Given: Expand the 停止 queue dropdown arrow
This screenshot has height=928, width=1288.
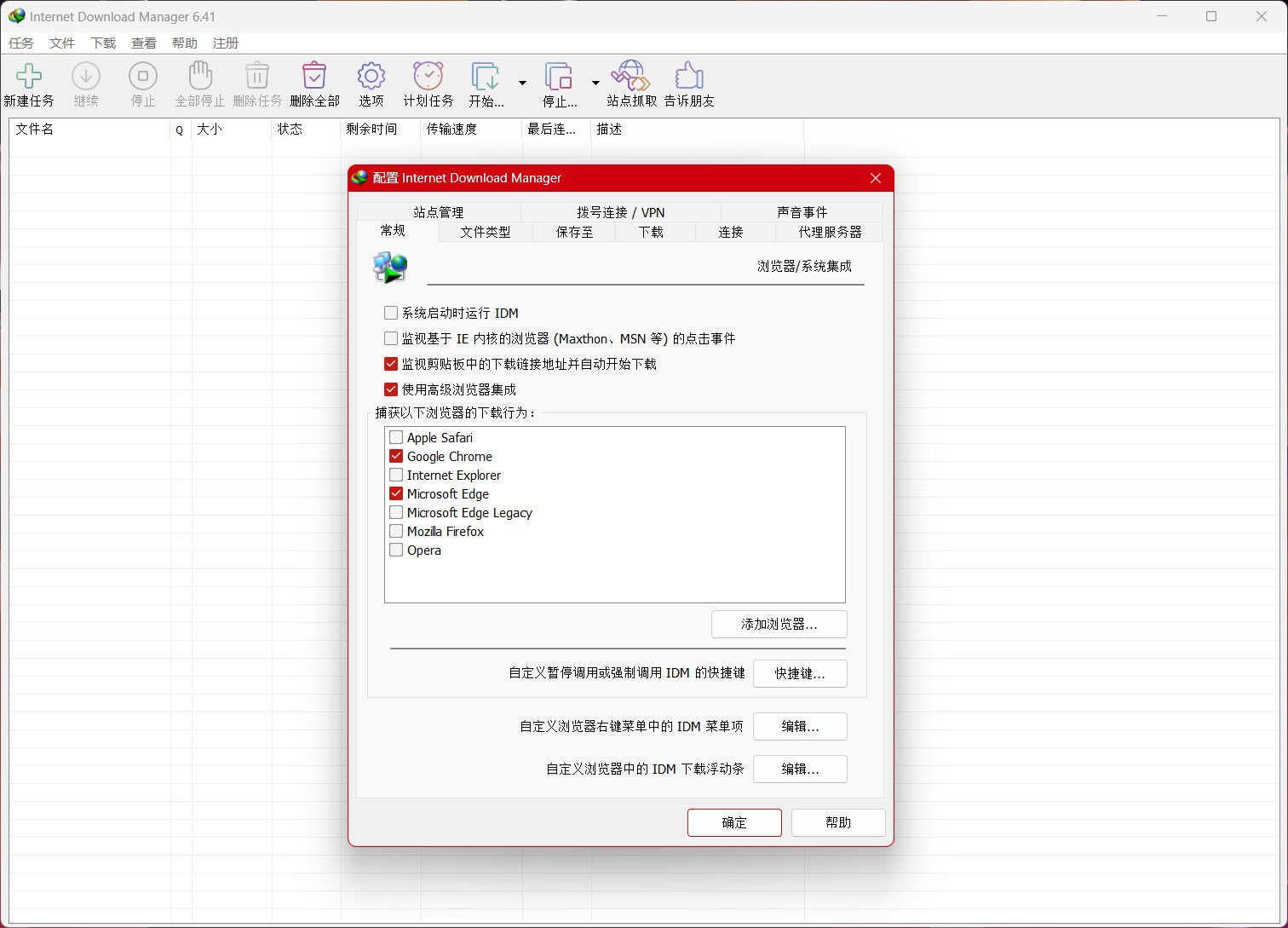Looking at the screenshot, I should click(595, 83).
